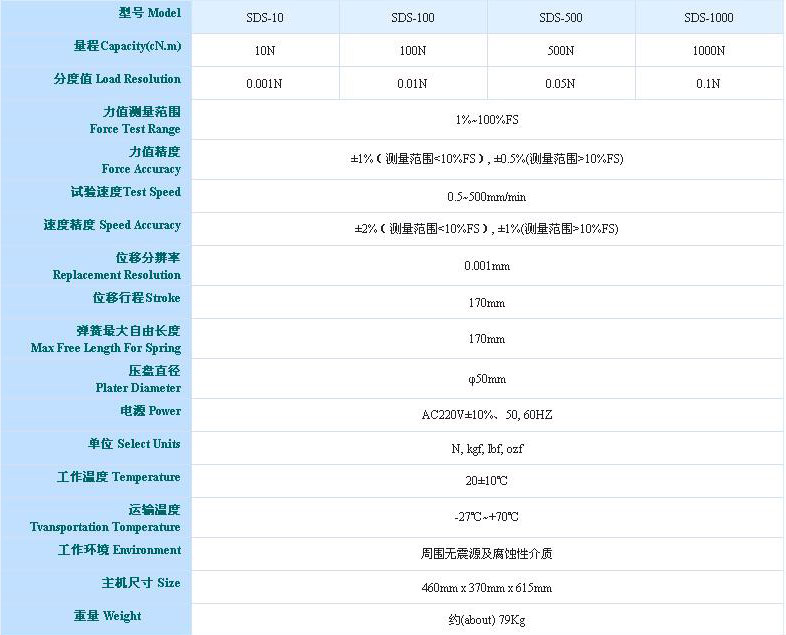Select the about 79Kg weight value
786x635 pixels.
[487, 621]
